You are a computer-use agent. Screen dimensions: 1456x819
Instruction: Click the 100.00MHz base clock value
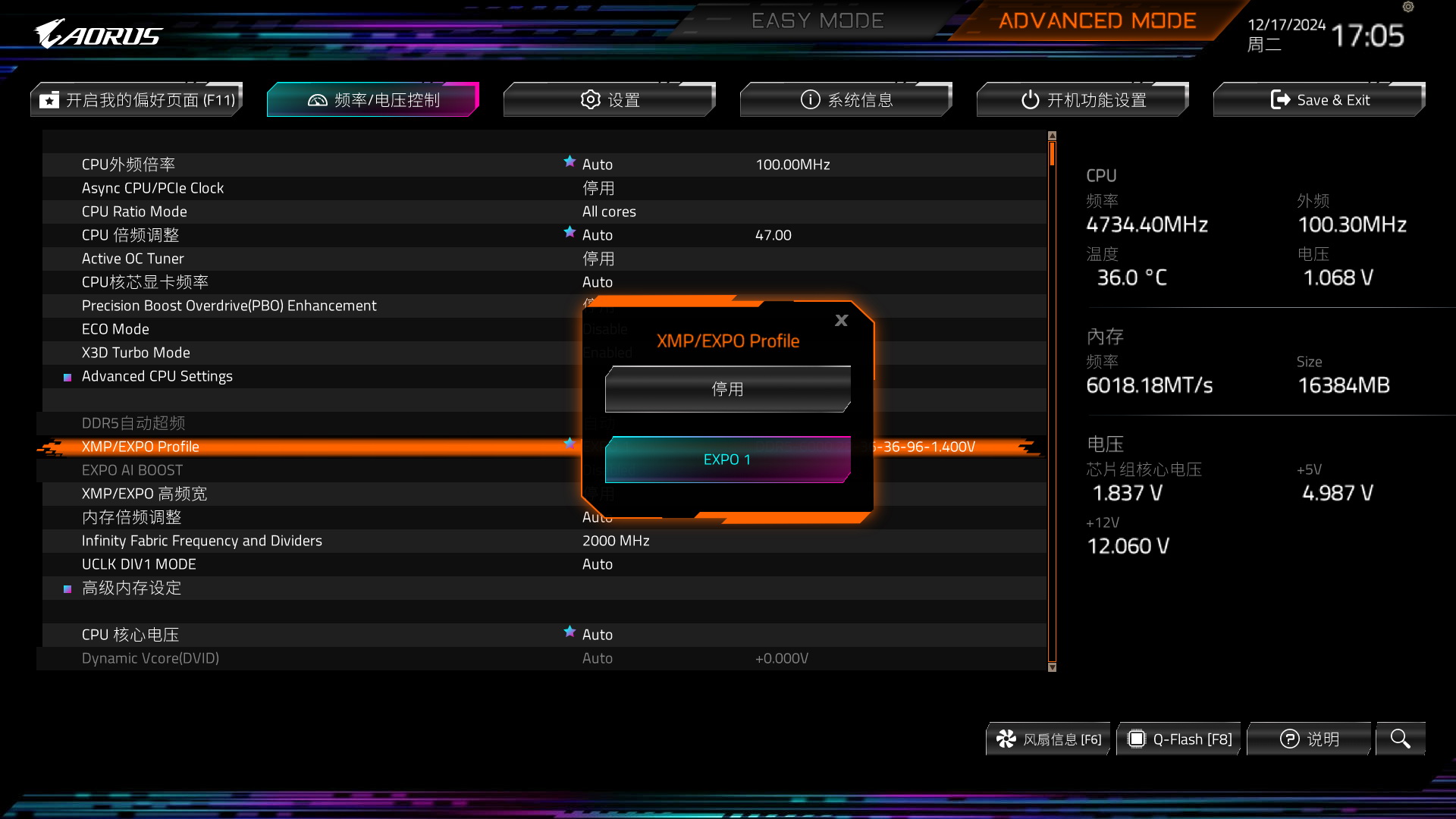792,165
